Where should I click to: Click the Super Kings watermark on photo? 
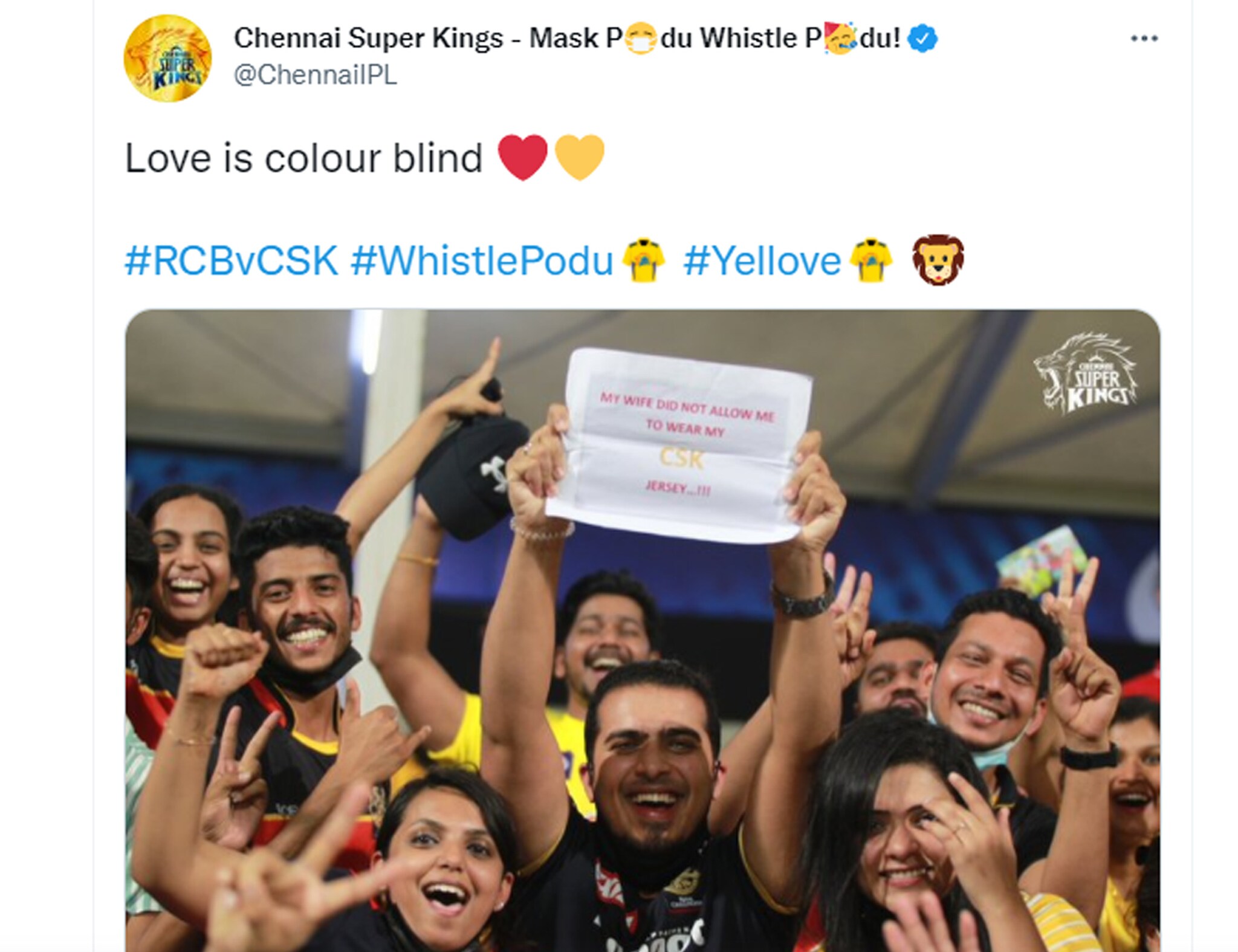tap(1085, 374)
